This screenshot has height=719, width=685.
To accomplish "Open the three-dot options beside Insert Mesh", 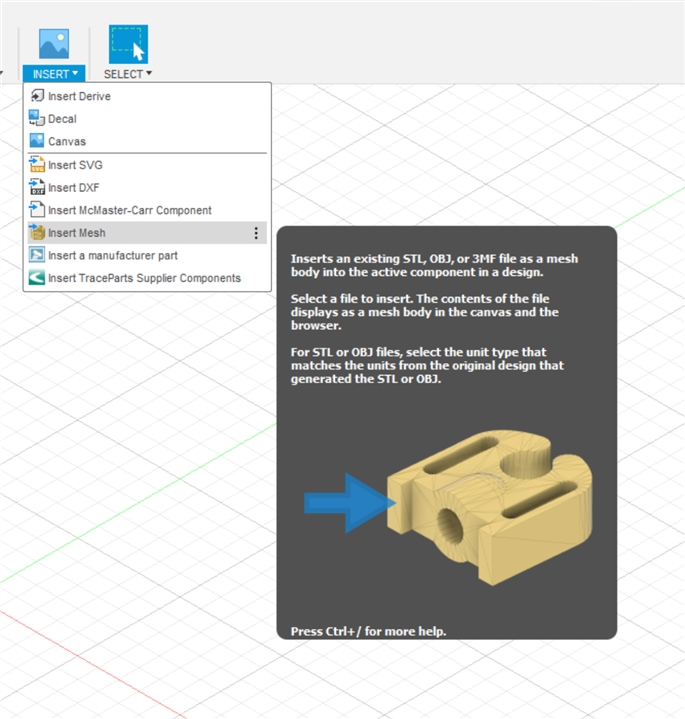I will 256,233.
